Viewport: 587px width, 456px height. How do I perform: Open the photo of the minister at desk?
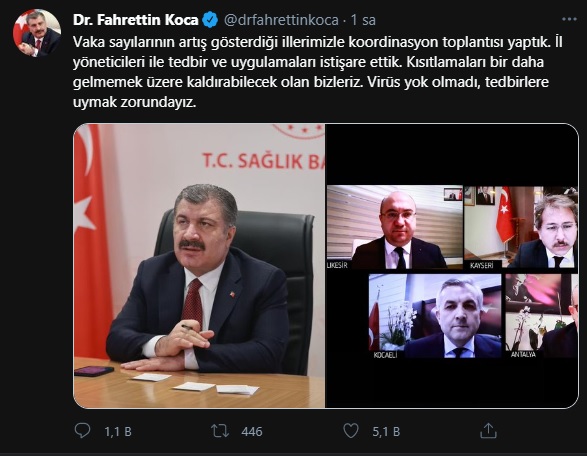point(200,266)
